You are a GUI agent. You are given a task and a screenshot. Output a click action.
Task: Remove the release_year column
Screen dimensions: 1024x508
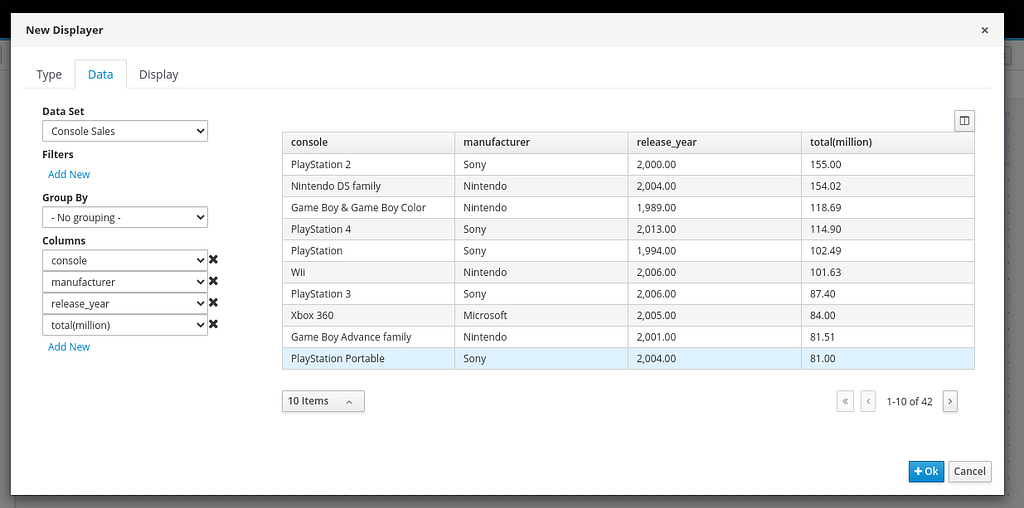(213, 303)
